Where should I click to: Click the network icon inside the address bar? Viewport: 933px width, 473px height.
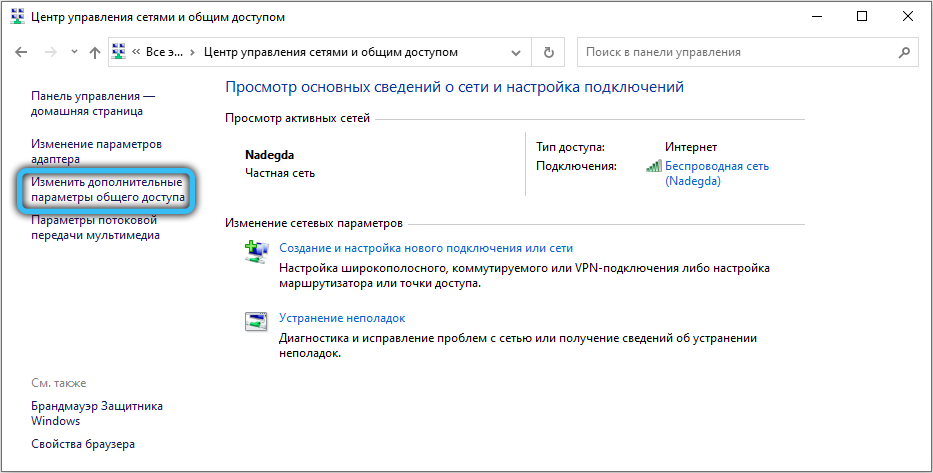pos(118,52)
